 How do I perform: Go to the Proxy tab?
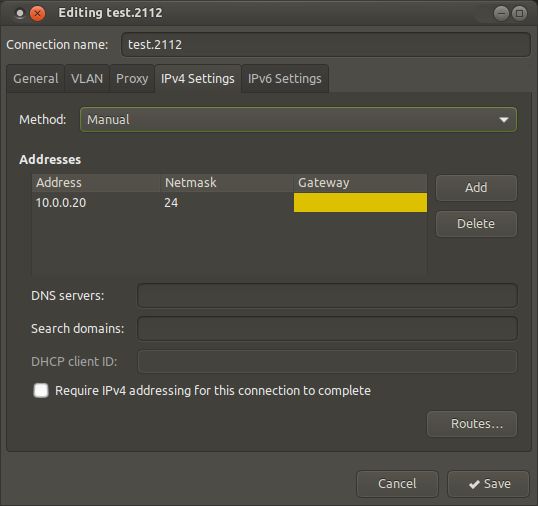pos(132,79)
